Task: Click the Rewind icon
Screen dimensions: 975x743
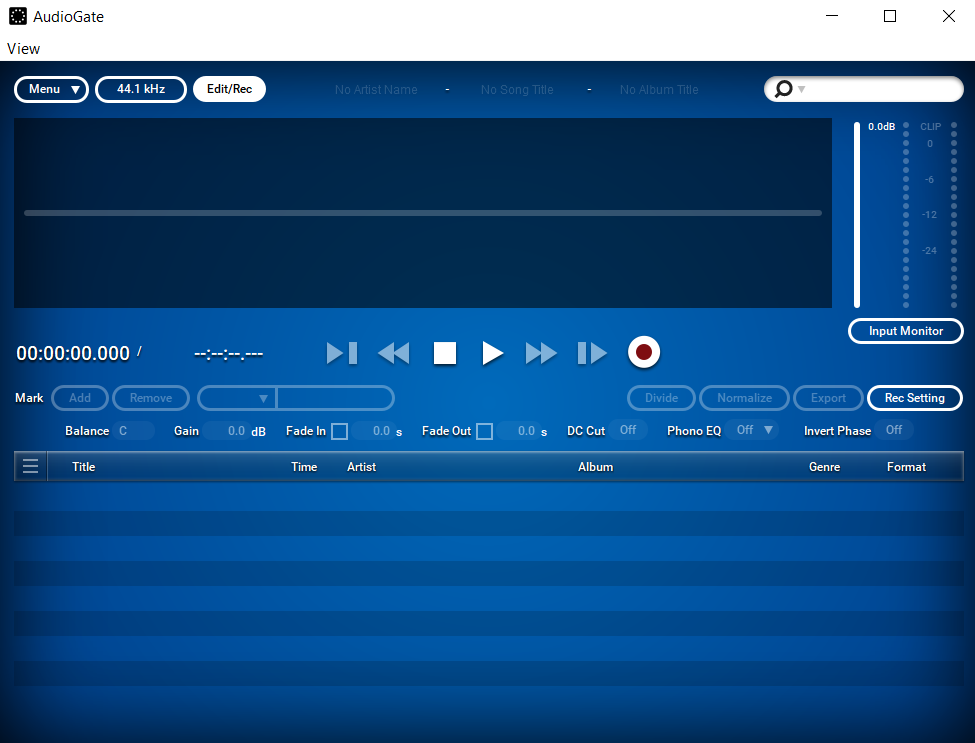Action: [393, 352]
